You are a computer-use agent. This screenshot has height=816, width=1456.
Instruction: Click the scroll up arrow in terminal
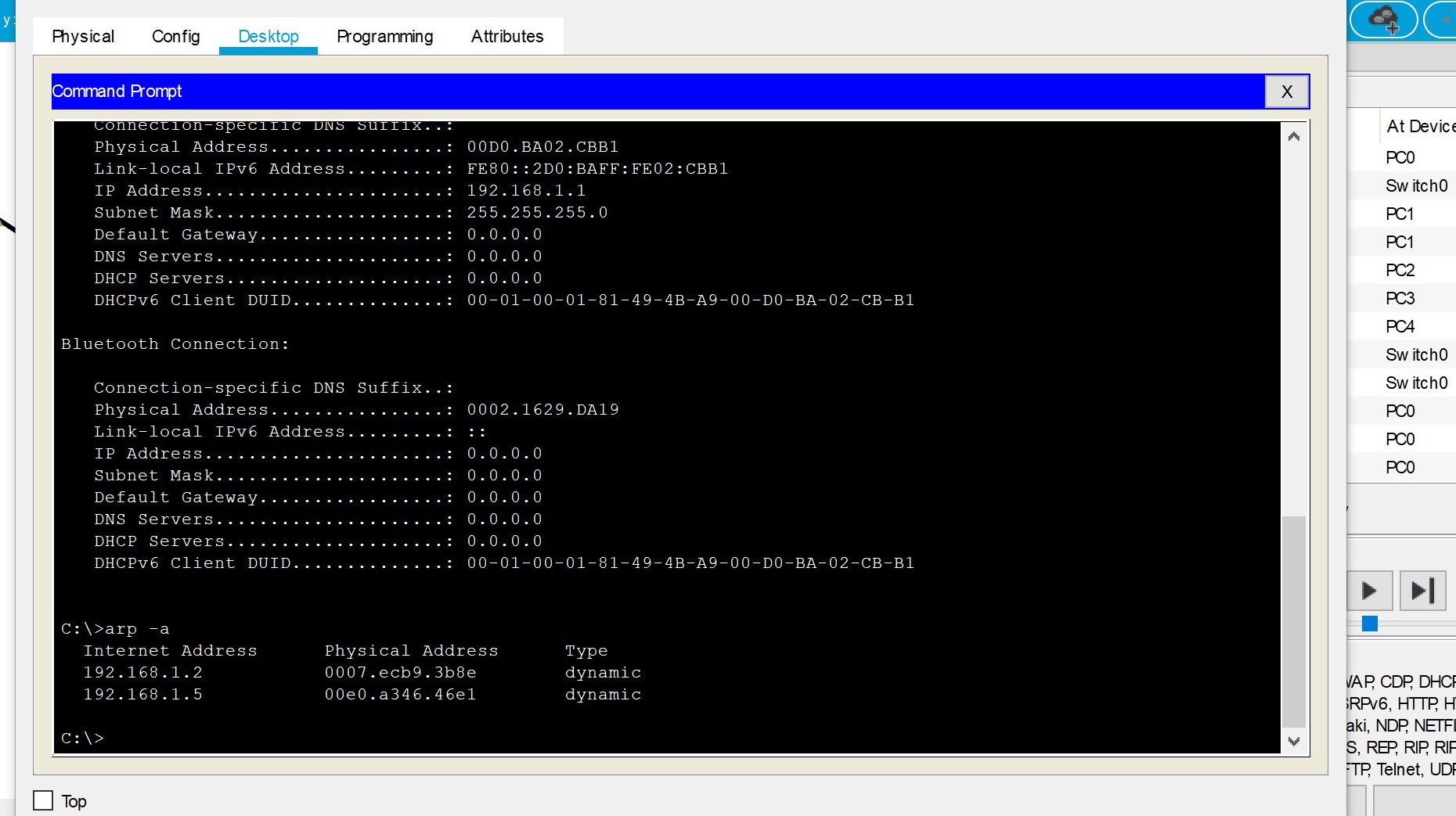1294,136
